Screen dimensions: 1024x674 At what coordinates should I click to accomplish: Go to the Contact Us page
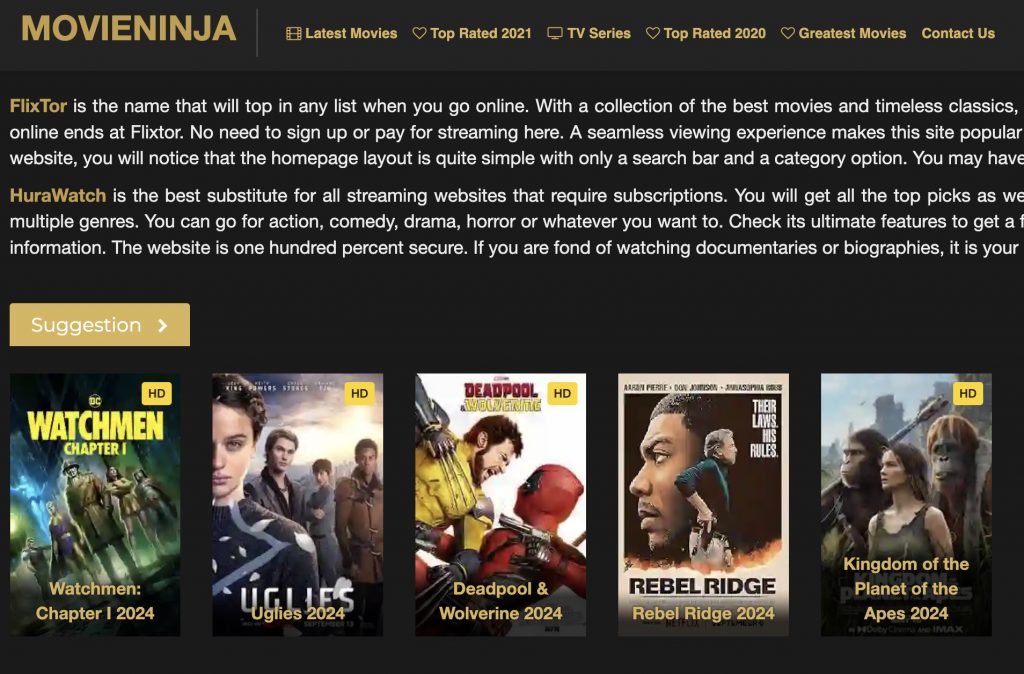tap(958, 33)
